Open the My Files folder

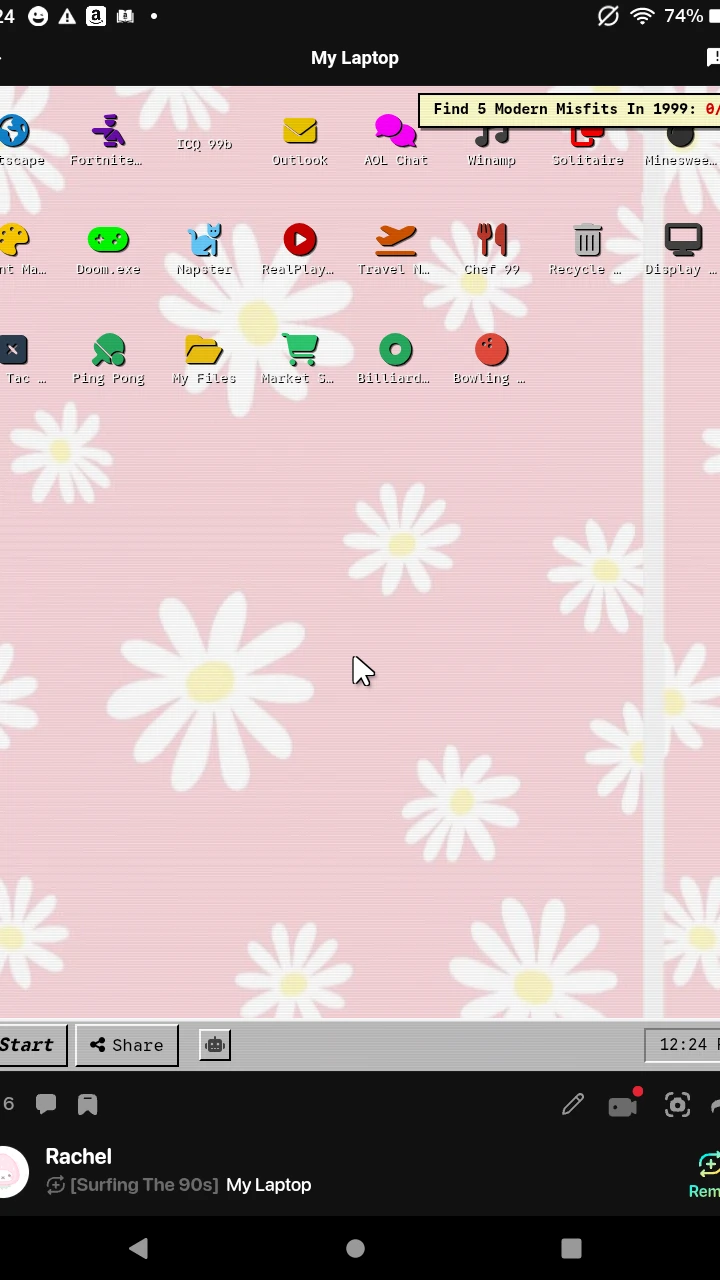point(204,350)
